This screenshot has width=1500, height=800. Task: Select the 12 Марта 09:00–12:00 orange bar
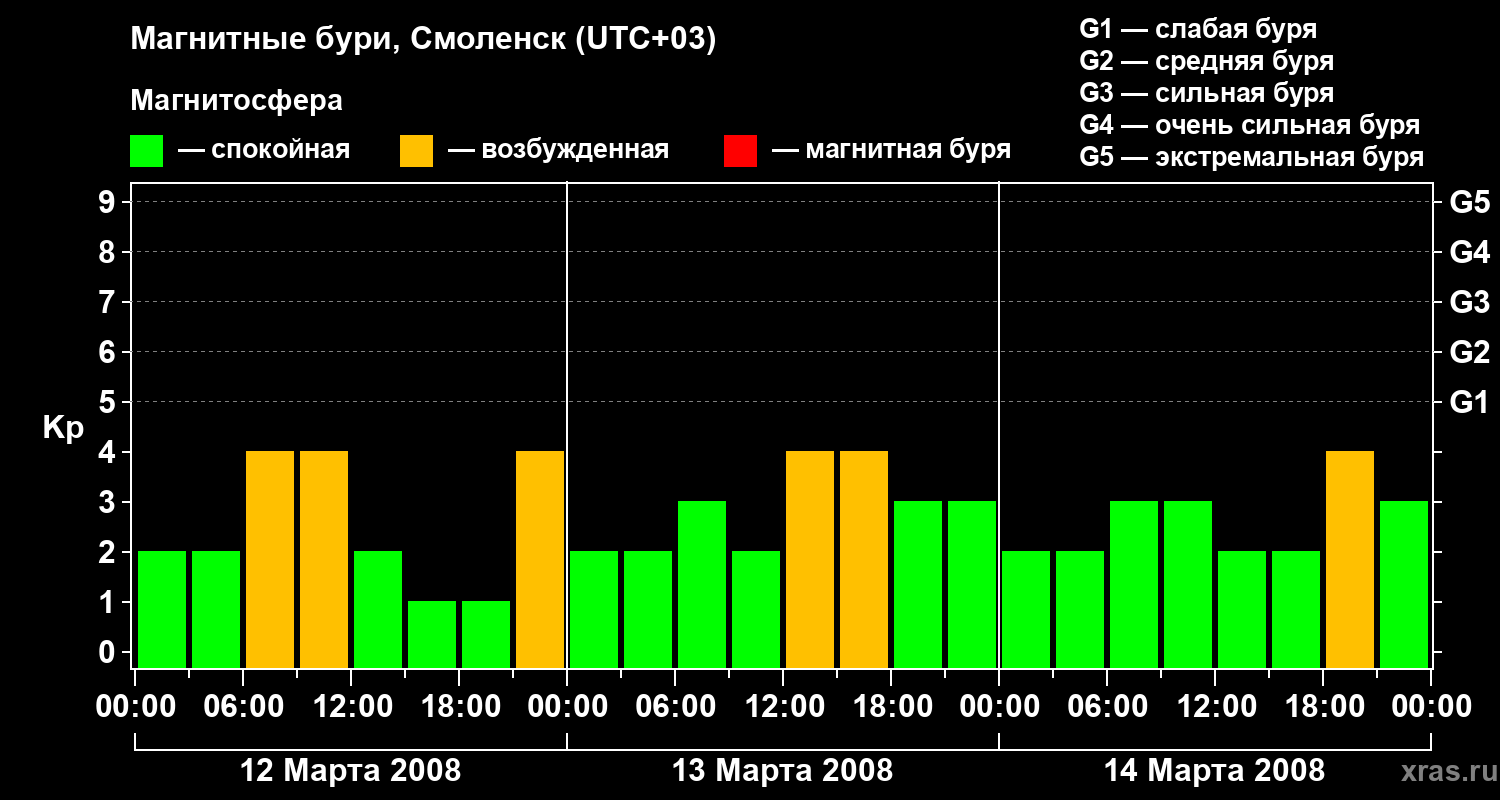click(324, 559)
